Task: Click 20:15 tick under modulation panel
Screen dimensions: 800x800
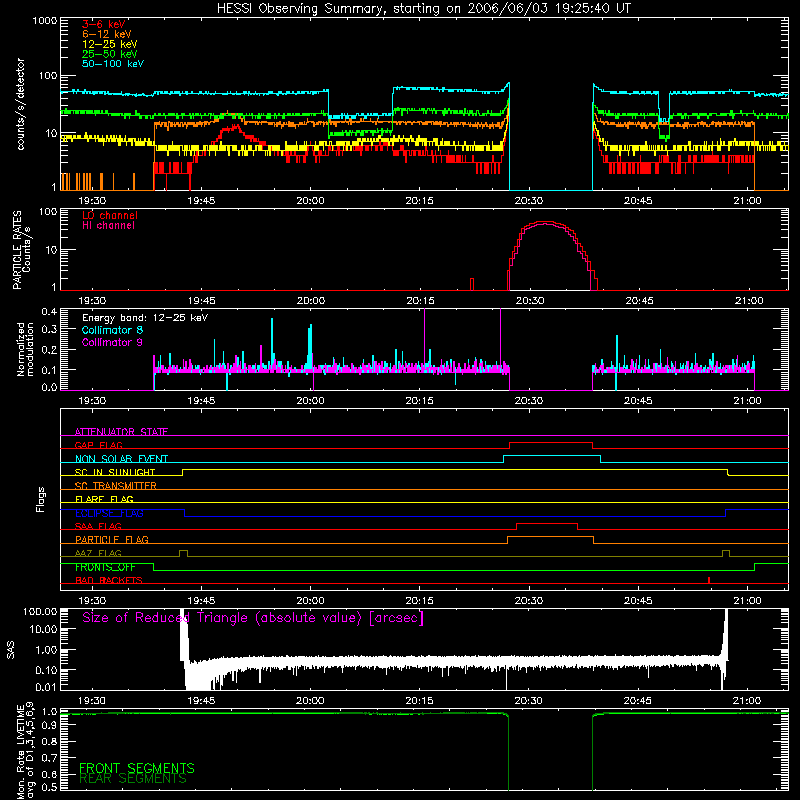Action: point(419,401)
